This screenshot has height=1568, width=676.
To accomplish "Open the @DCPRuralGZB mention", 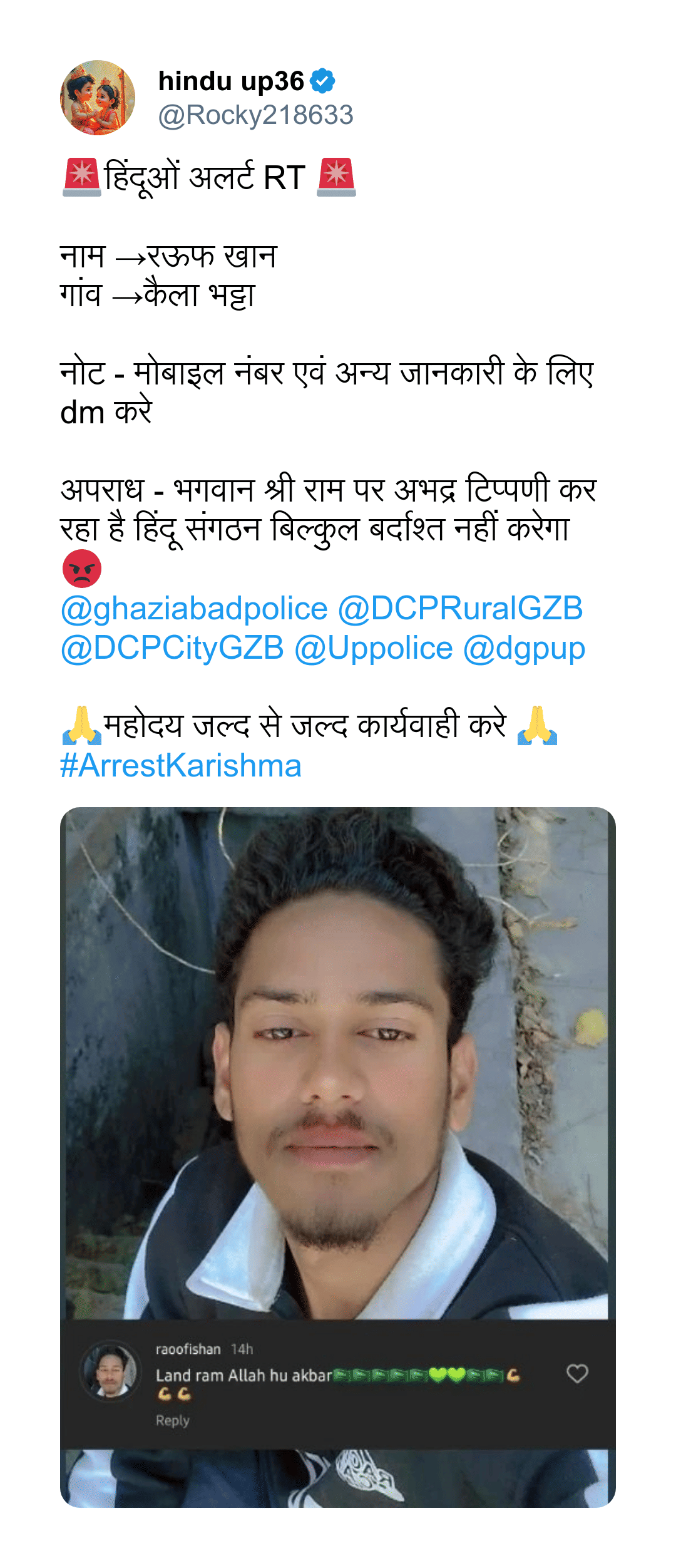I will pyautogui.click(x=461, y=609).
